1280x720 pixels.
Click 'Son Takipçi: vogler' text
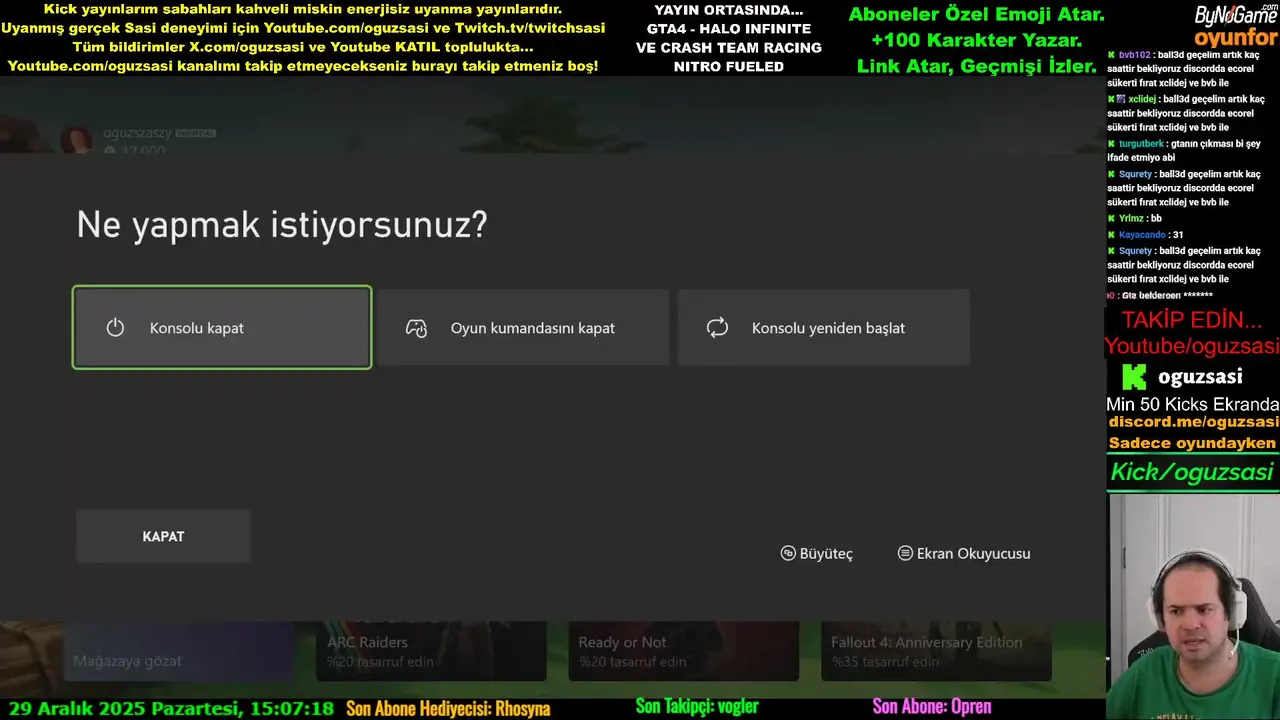697,707
